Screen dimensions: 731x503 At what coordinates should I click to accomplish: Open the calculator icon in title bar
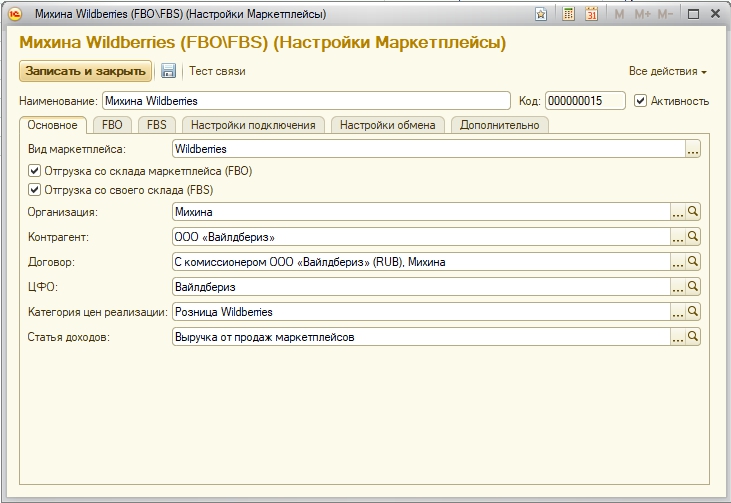pyautogui.click(x=568, y=15)
